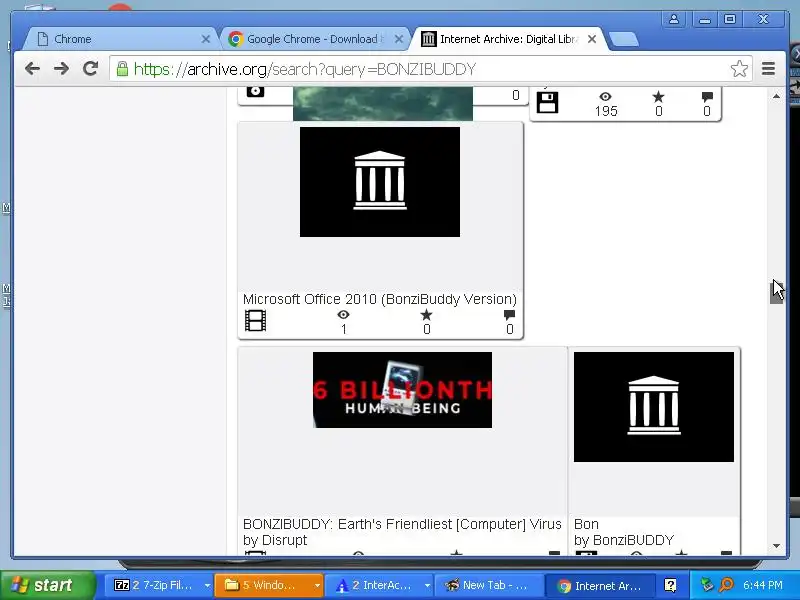This screenshot has height=600, width=800.
Task: Click the question mark taskbar icon
Action: coord(670,585)
